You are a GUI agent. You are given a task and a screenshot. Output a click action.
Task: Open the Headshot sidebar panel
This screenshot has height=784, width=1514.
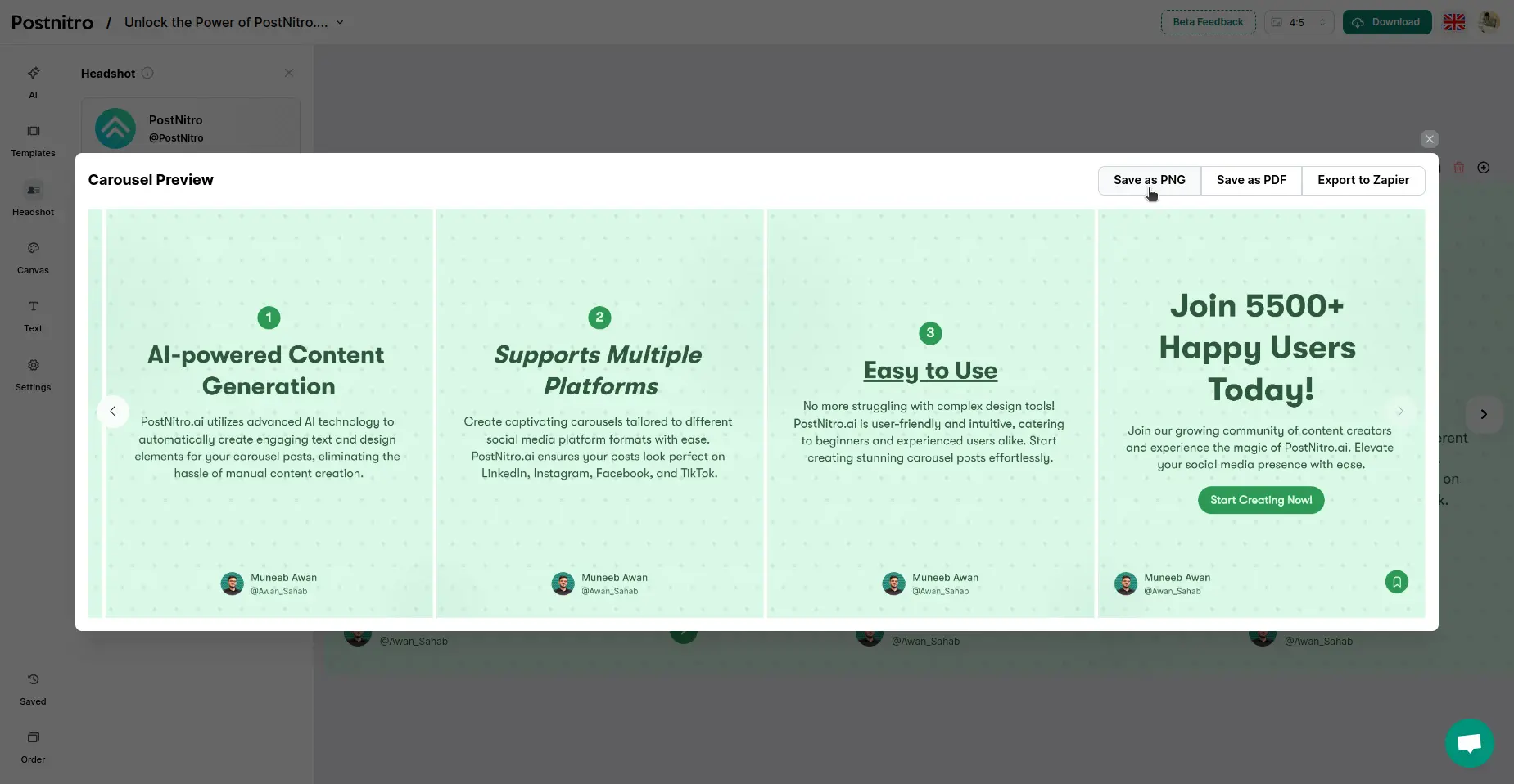pos(33,200)
